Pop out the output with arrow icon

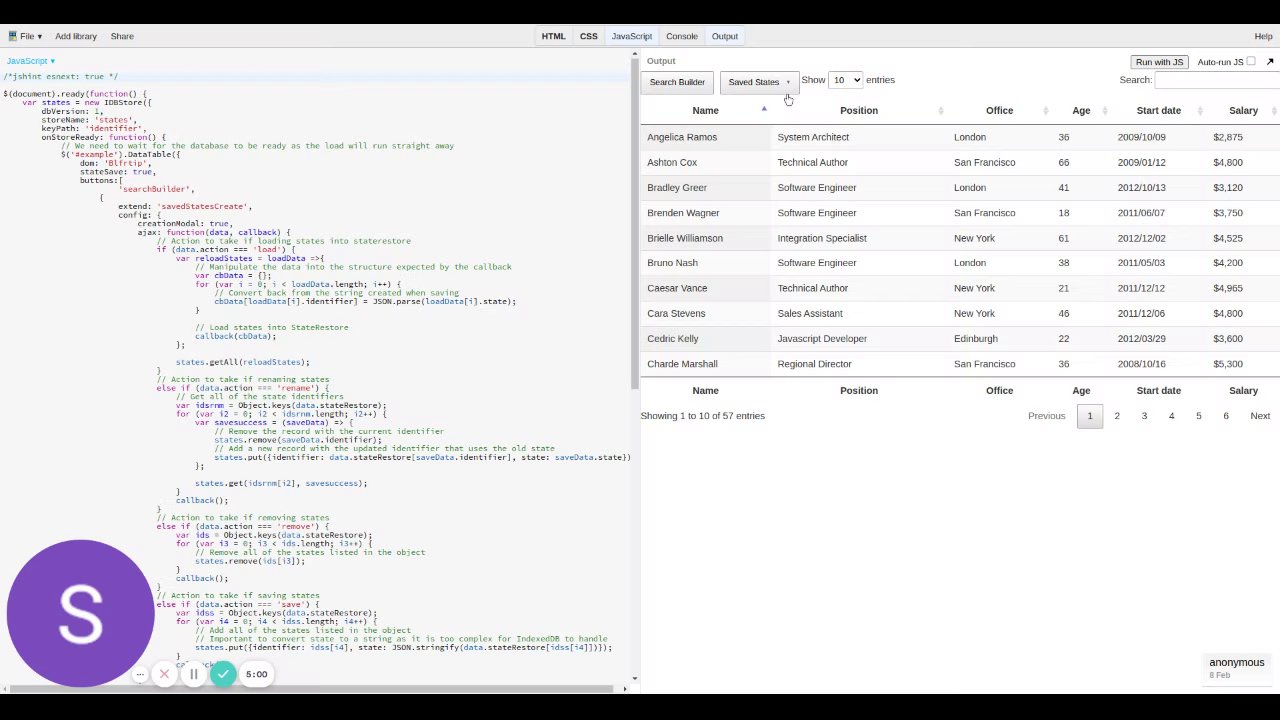click(1270, 62)
